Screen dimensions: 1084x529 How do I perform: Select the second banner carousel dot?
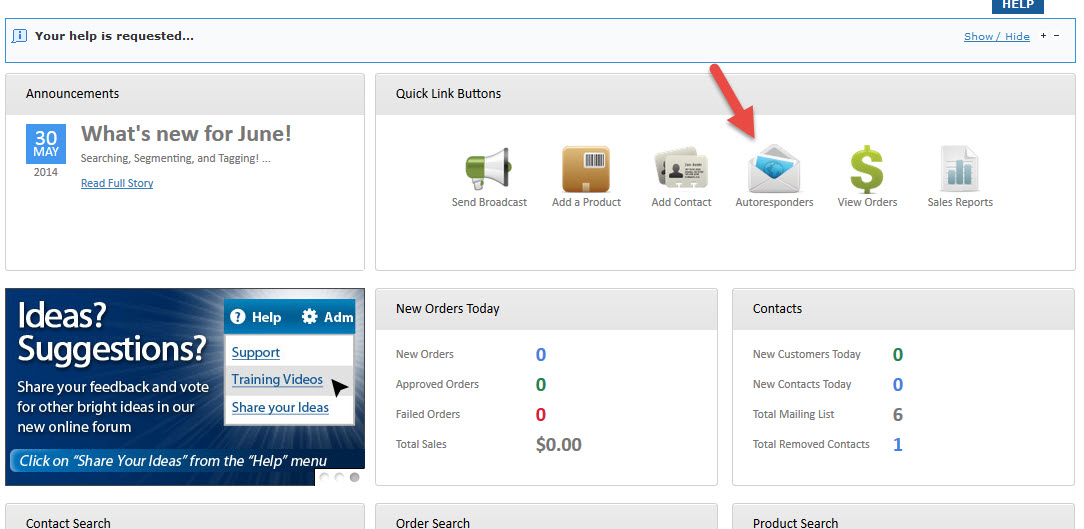[x=340, y=478]
